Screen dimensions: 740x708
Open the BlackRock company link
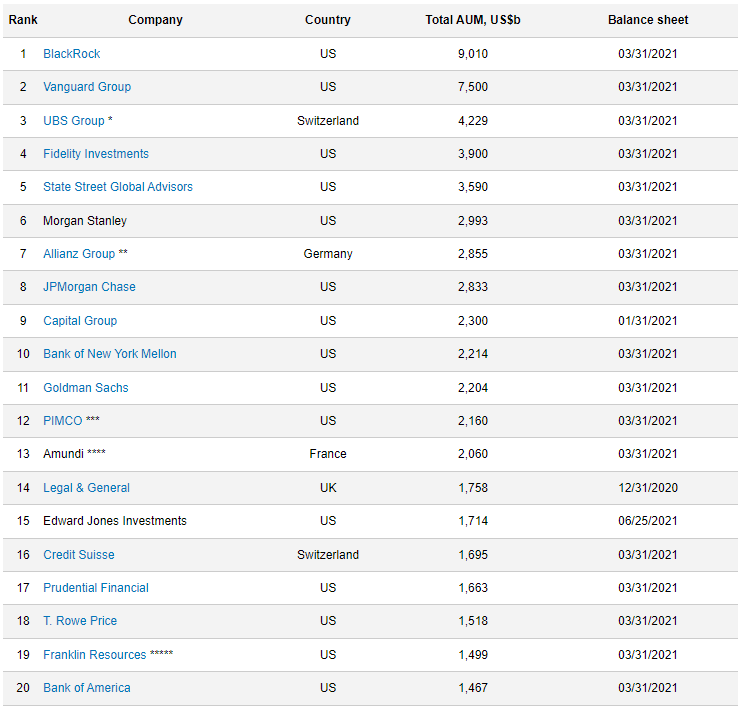point(71,54)
